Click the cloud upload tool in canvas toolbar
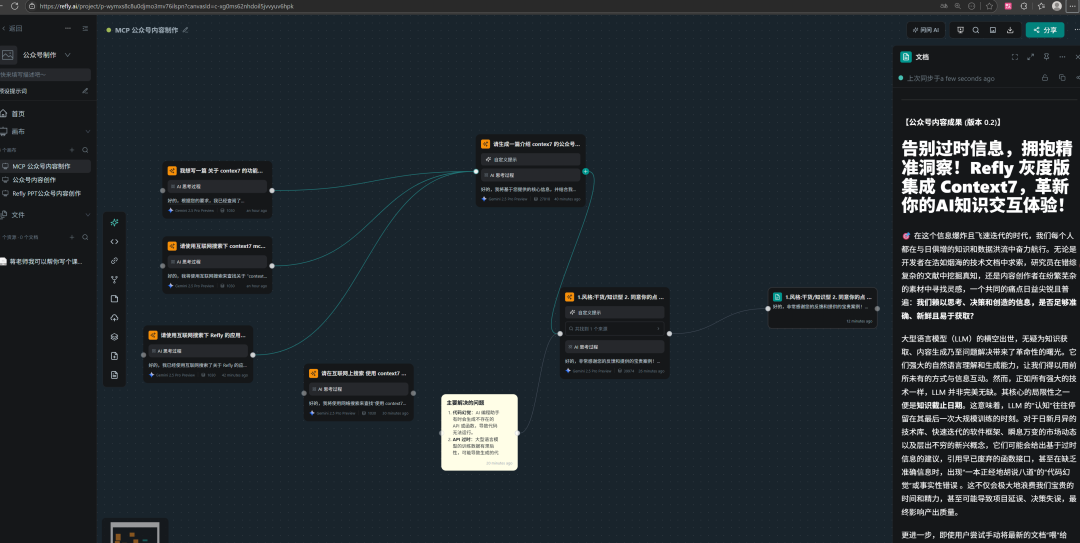 pos(114,317)
